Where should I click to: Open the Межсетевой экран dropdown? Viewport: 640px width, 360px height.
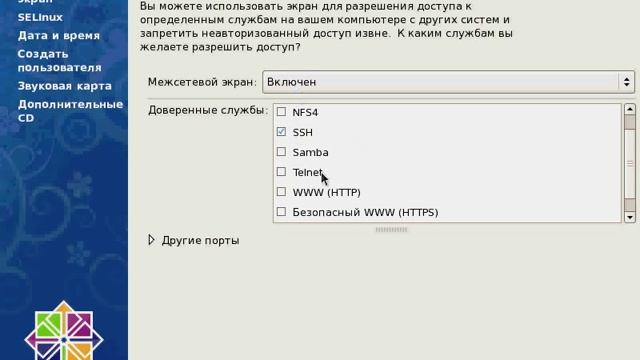[x=448, y=82]
